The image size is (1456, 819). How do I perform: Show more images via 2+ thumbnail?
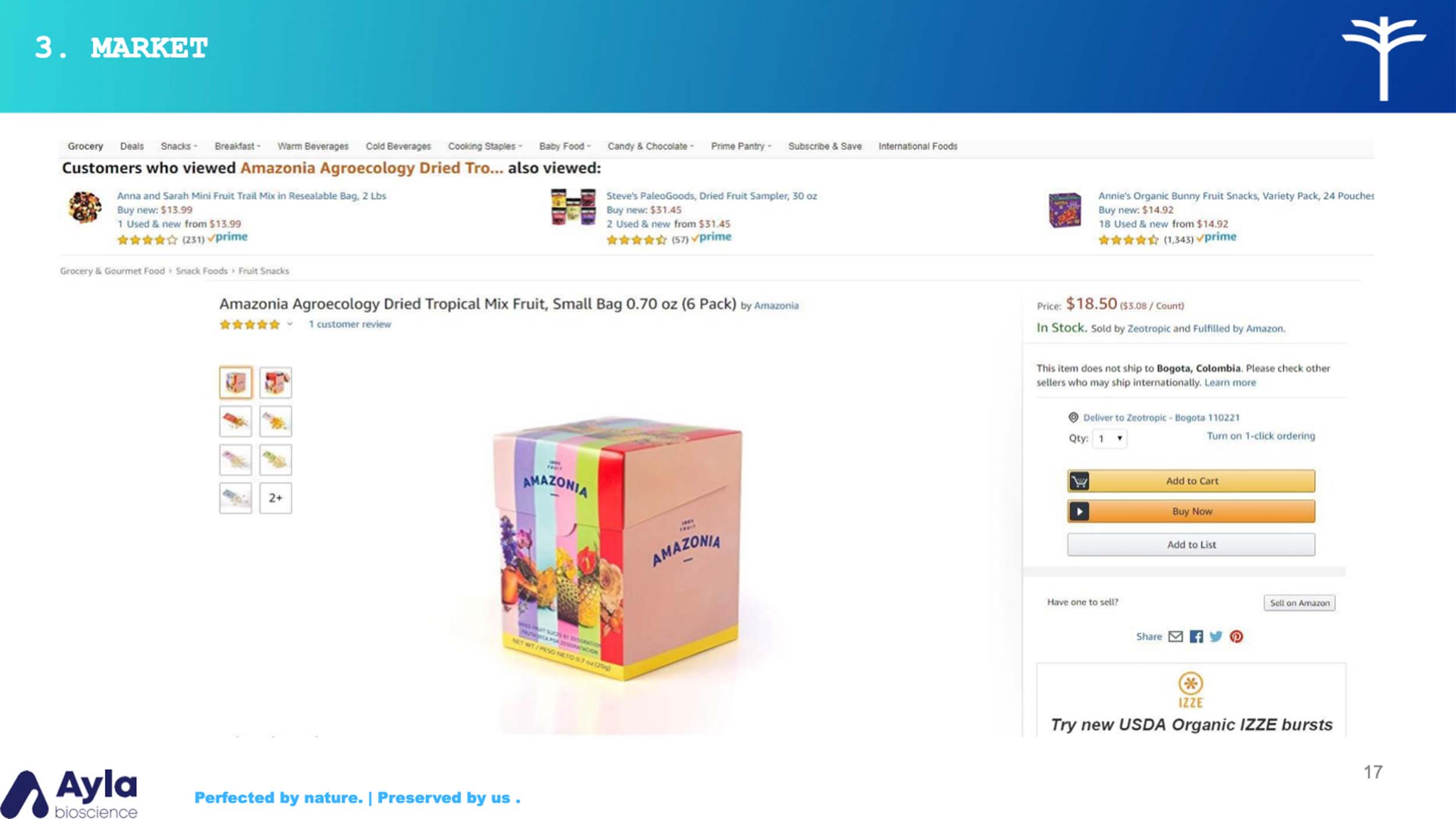pos(275,498)
